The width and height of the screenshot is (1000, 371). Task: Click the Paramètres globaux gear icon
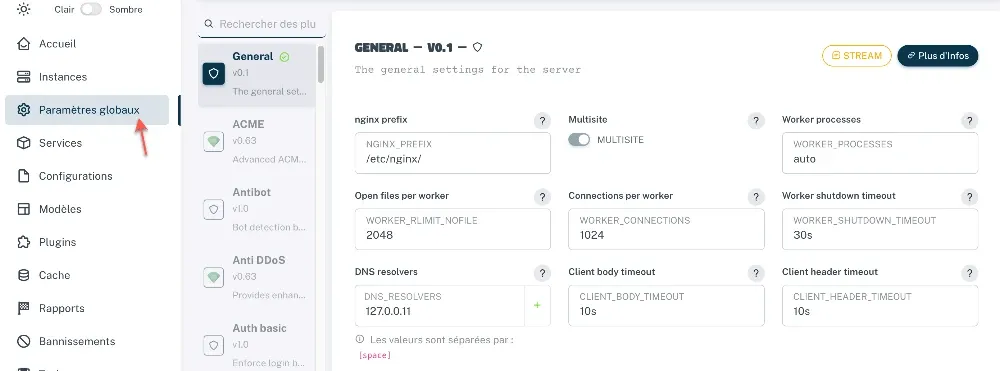[24, 110]
